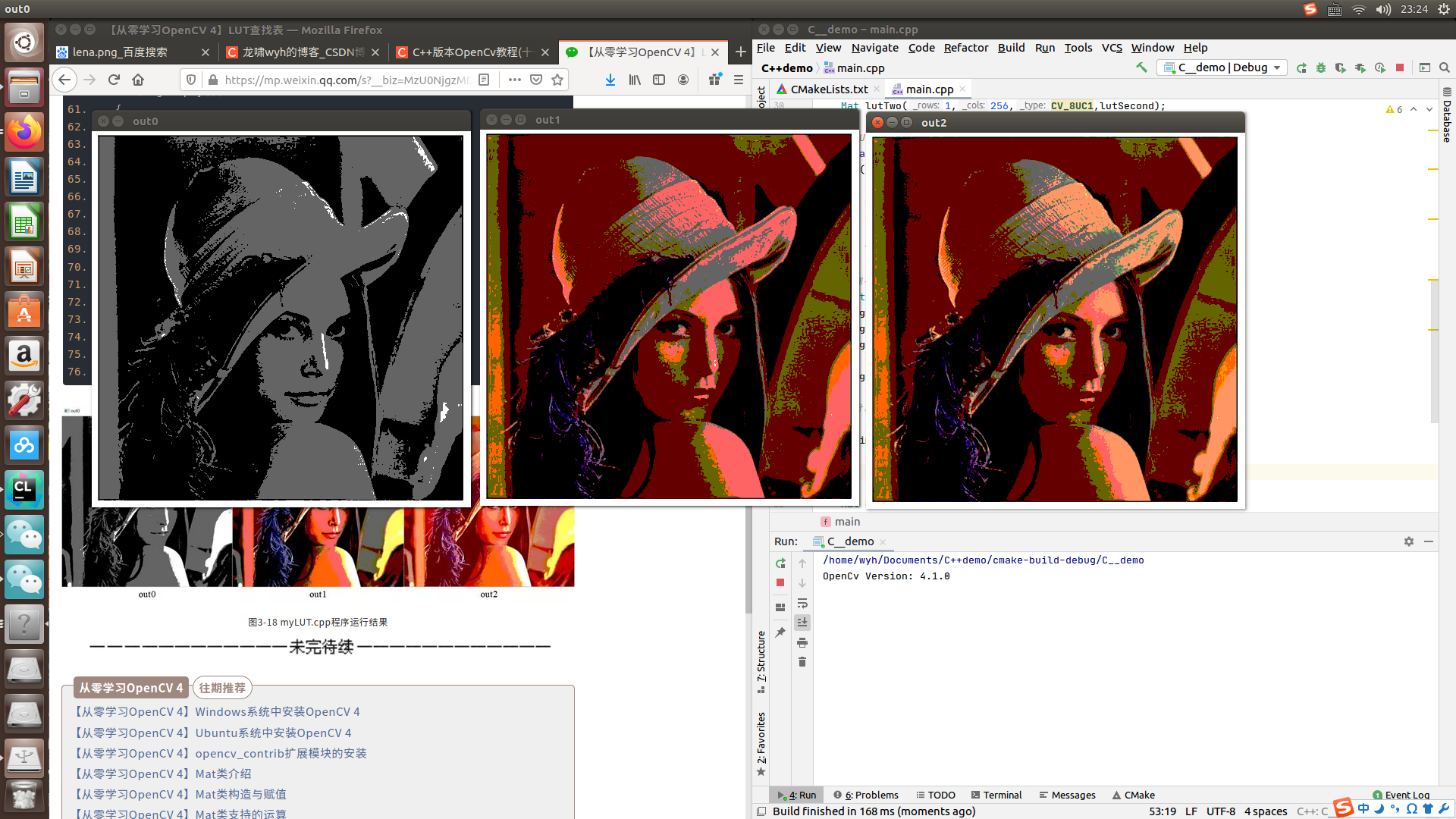Click the red Stop button in toolbar
This screenshot has width=1456, height=819.
[x=1400, y=67]
